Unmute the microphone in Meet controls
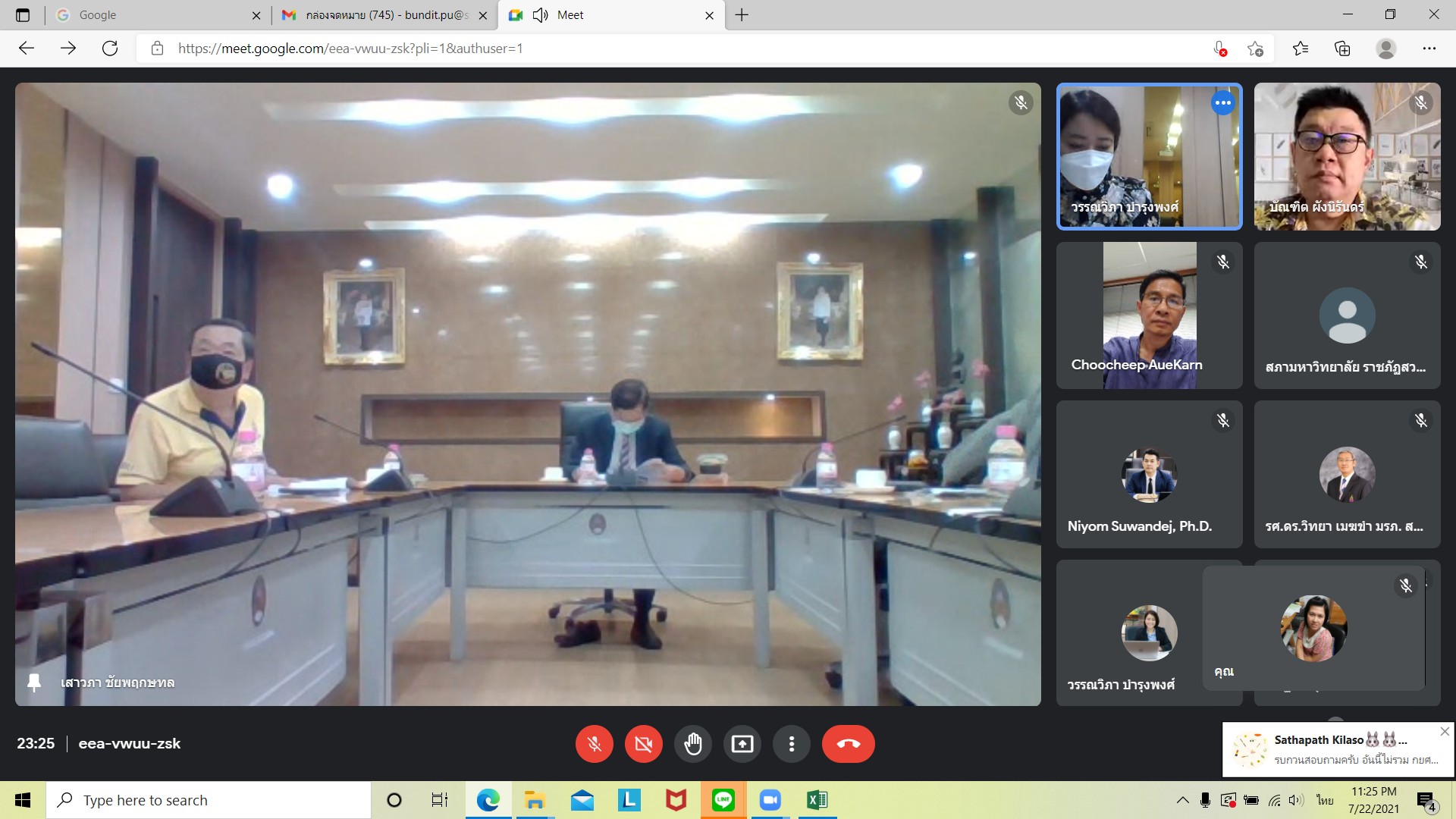 click(594, 744)
